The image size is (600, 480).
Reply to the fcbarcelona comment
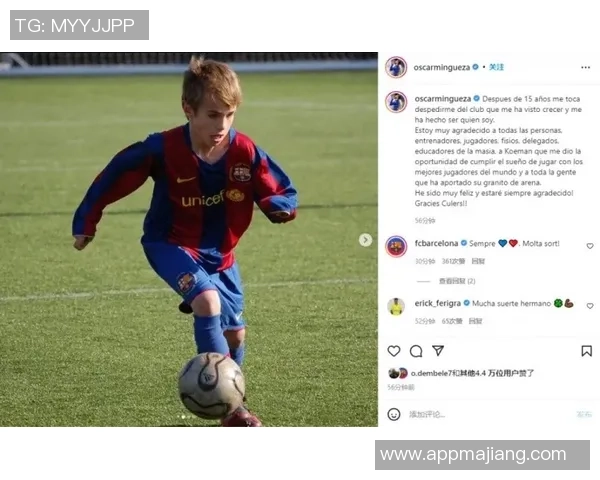[478, 261]
